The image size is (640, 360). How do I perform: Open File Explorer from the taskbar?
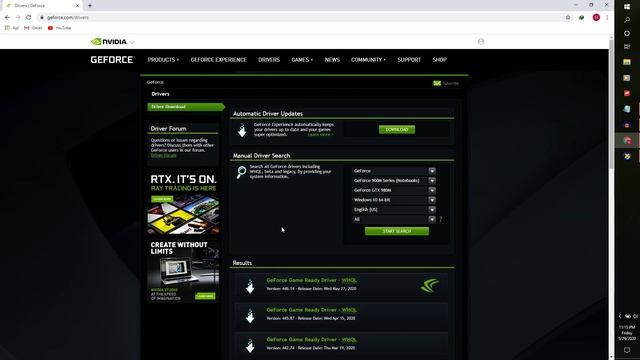pos(627,62)
